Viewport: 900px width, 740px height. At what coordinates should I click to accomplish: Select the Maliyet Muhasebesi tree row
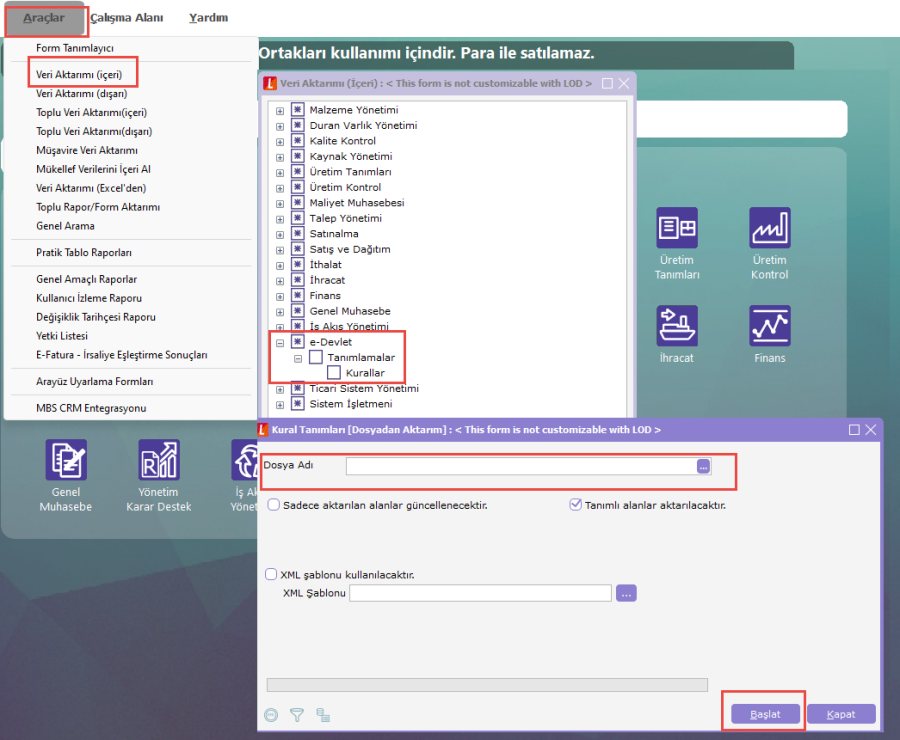pos(357,203)
